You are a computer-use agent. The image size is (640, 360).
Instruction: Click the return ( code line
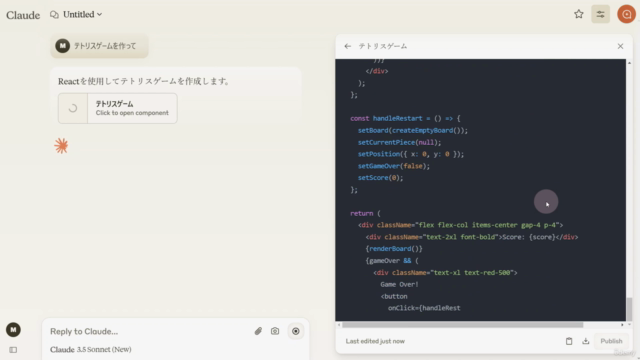pyautogui.click(x=365, y=213)
